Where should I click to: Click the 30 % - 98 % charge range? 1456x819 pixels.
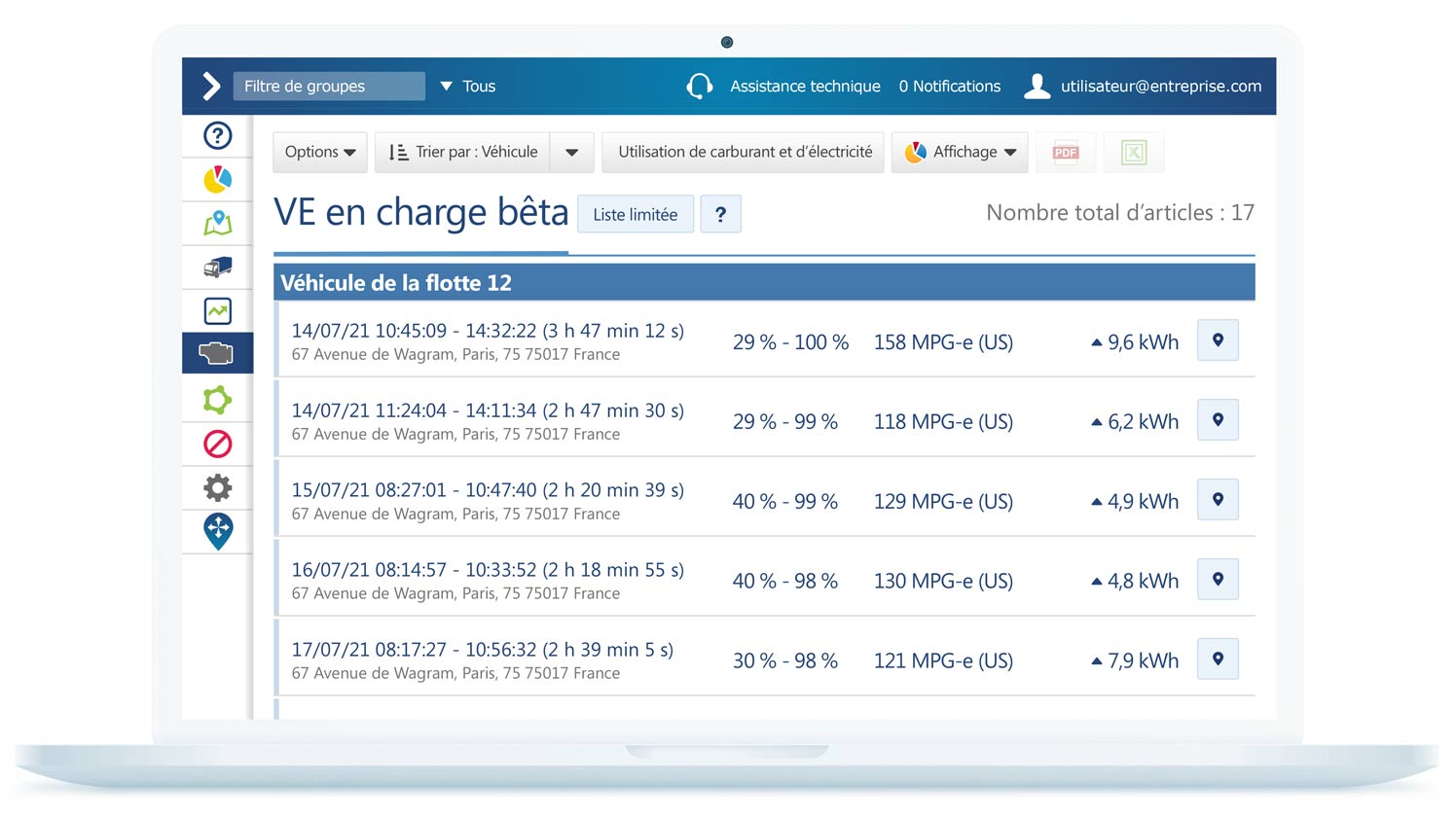[784, 661]
